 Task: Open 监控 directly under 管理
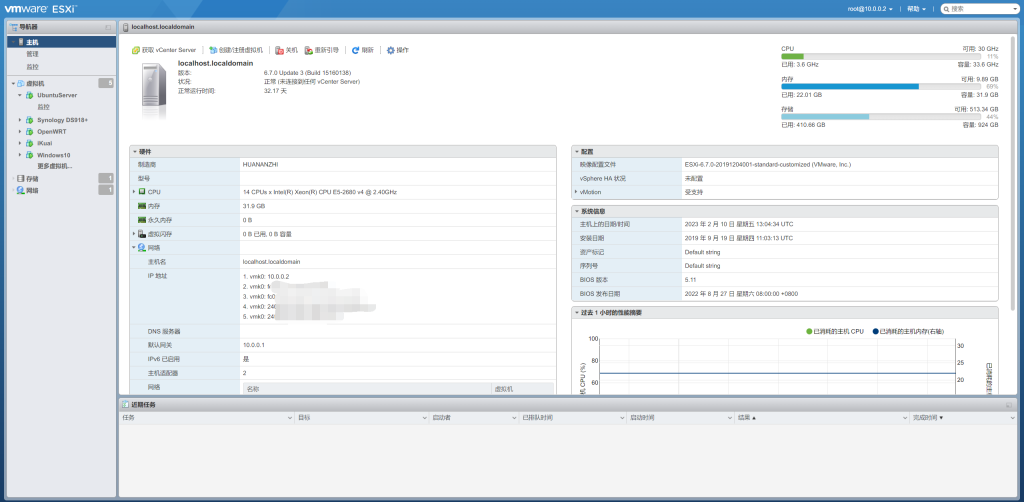pyautogui.click(x=32, y=67)
